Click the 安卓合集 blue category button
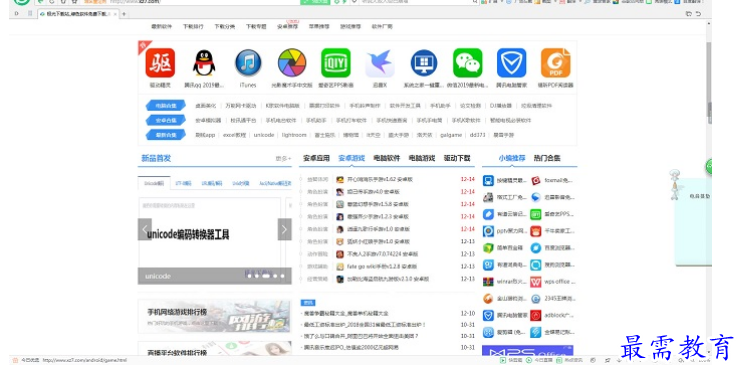This screenshot has width=742, height=379. coord(166,120)
